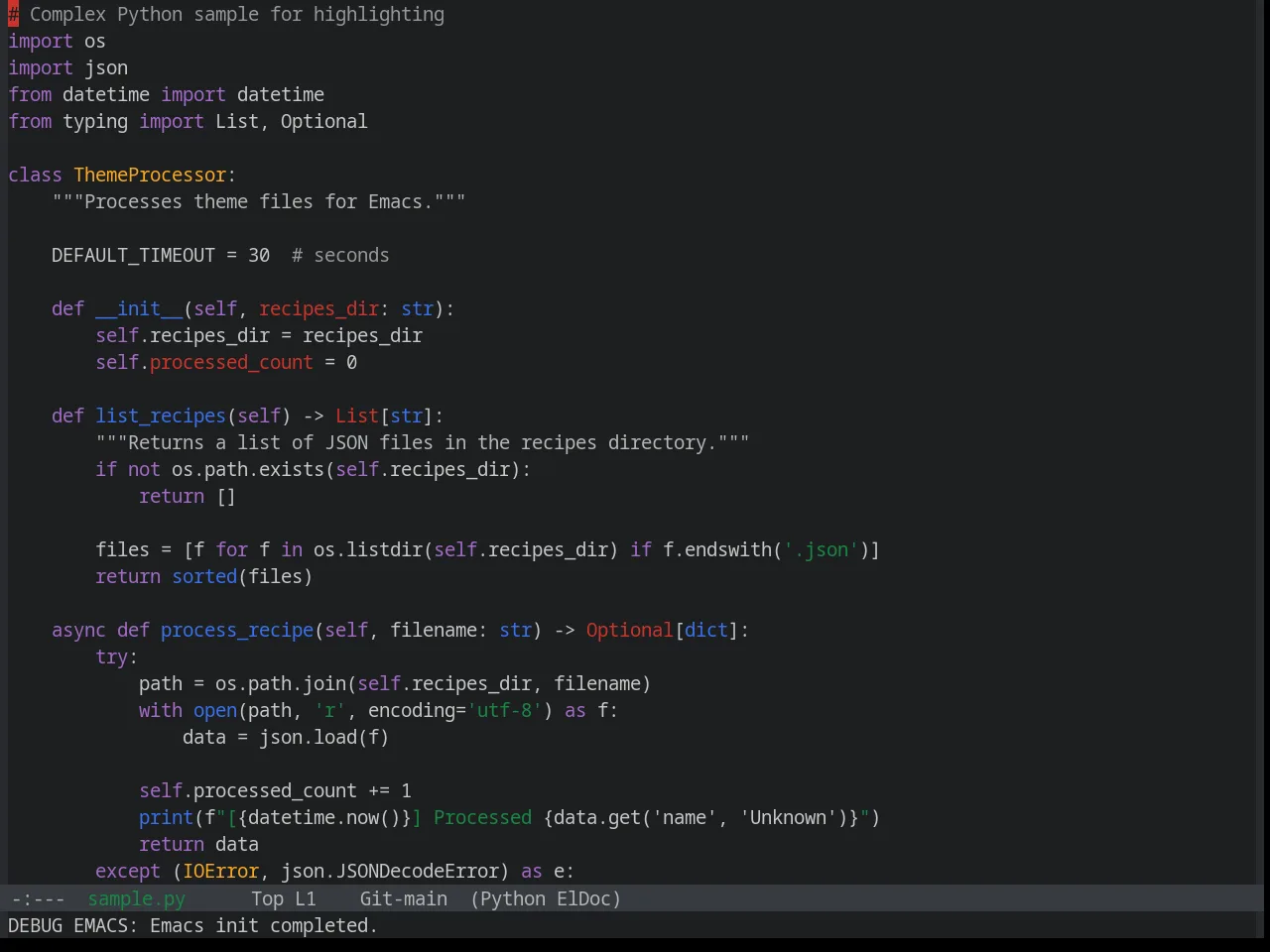1270x952 pixels.
Task: Click 'os.path.join' call
Action: 281,684
